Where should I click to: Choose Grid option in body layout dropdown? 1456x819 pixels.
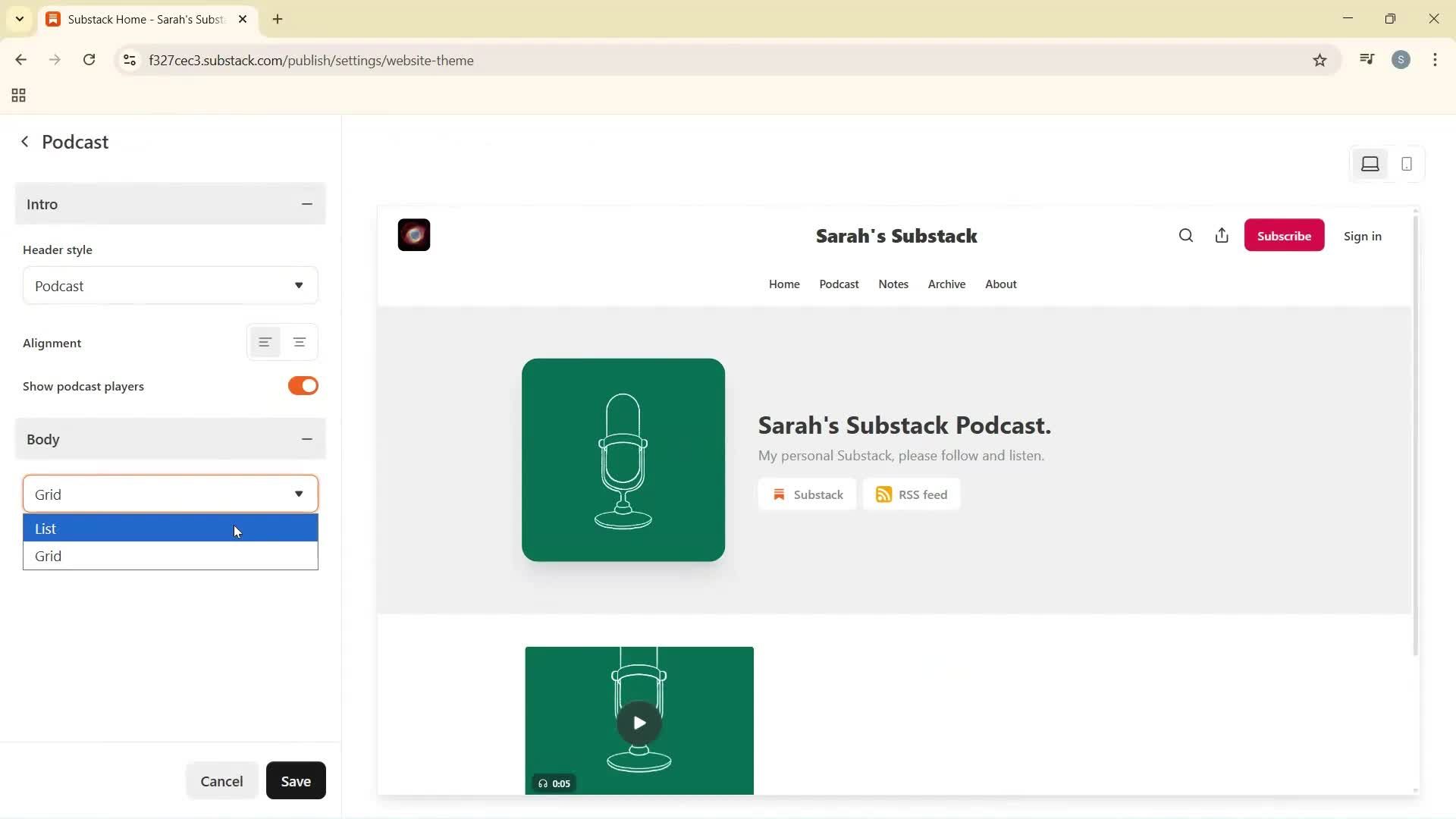pos(170,556)
